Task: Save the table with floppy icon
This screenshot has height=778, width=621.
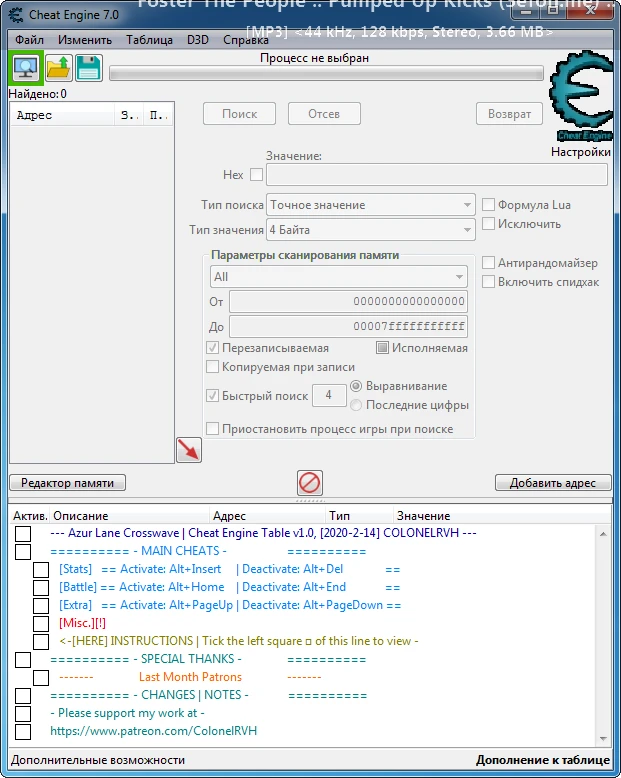Action: [x=89, y=67]
